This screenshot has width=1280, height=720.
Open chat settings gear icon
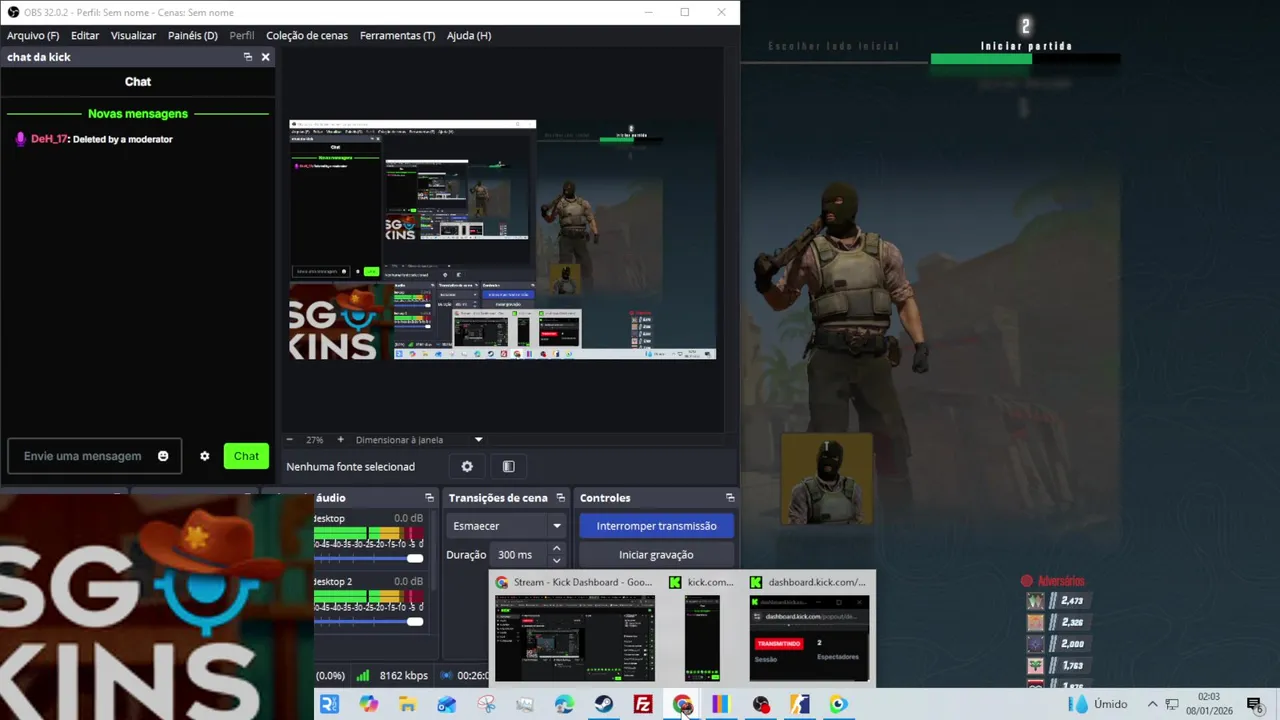[205, 456]
